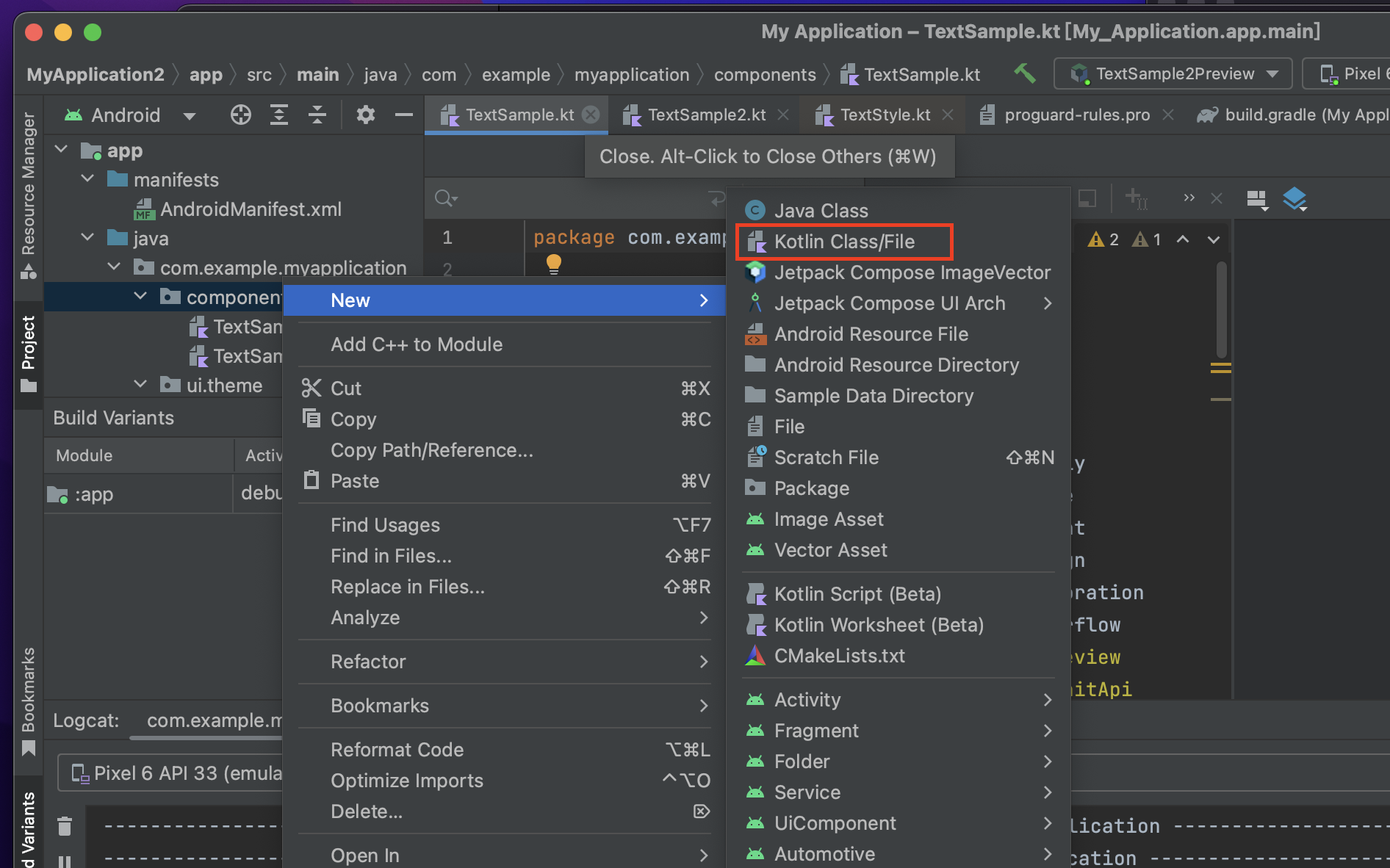
Task: Go to next highlighted problem arrow
Action: coord(1214,239)
